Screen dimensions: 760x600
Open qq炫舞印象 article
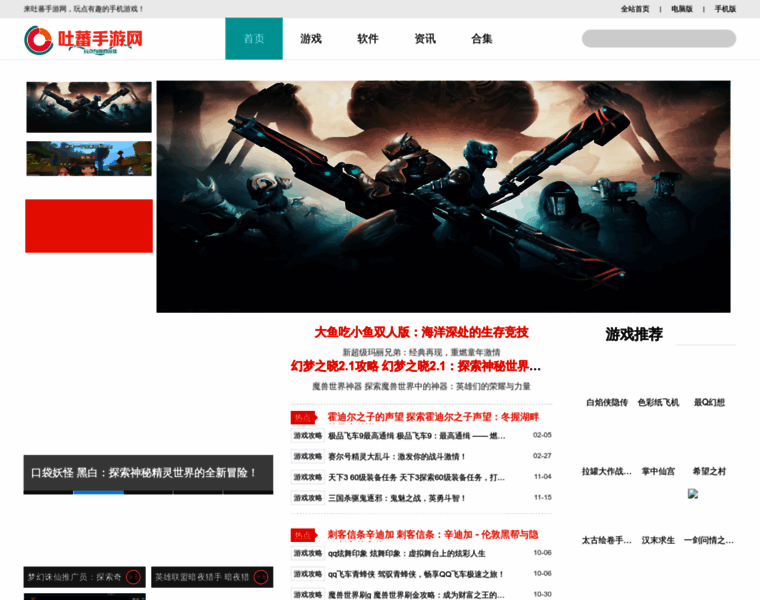(407, 553)
